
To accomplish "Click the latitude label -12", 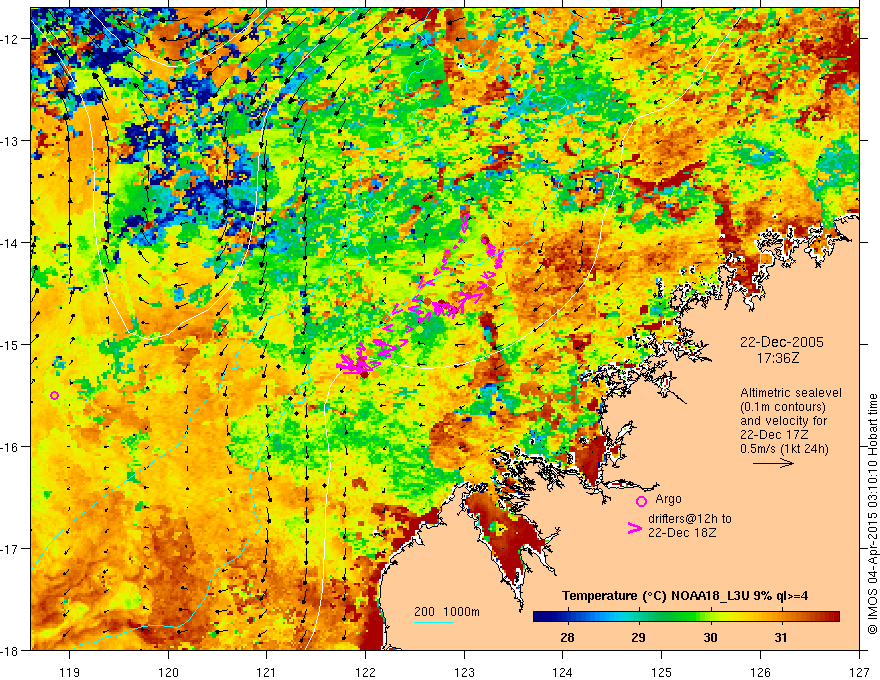I will click(x=11, y=39).
